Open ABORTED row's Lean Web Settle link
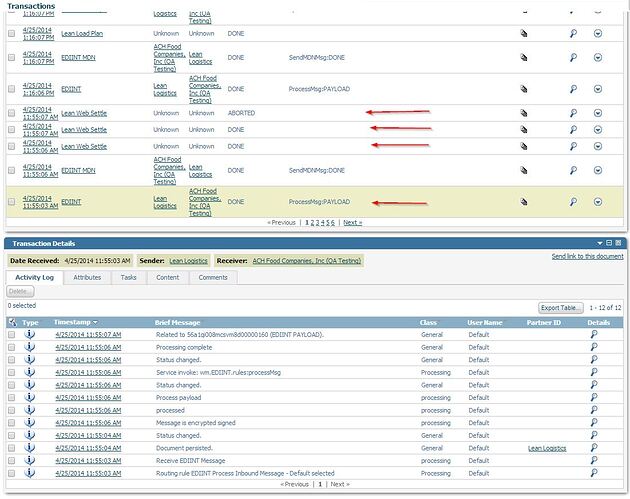Image resolution: width=630 pixels, height=499 pixels. pos(84,113)
